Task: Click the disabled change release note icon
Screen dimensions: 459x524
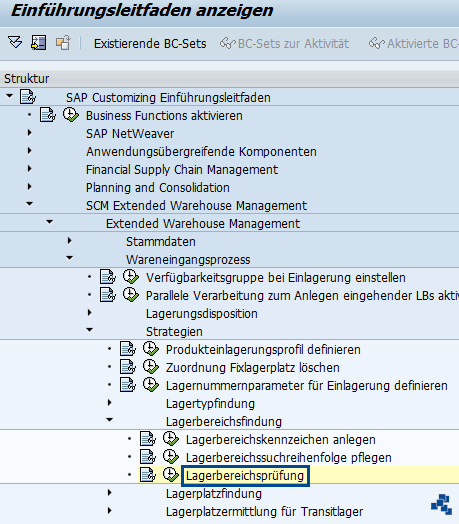Action: tap(63, 43)
